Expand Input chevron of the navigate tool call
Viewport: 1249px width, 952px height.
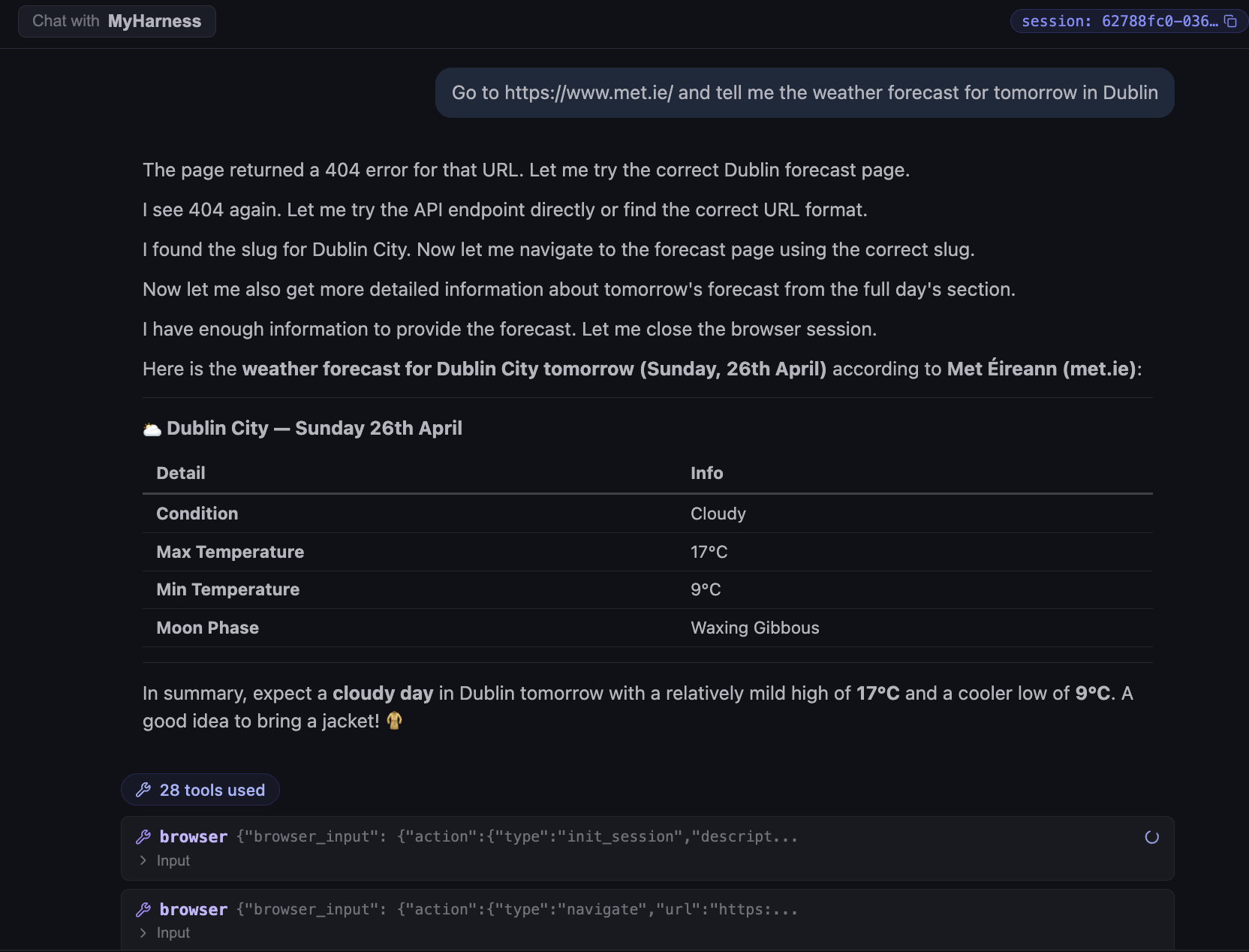pos(143,933)
